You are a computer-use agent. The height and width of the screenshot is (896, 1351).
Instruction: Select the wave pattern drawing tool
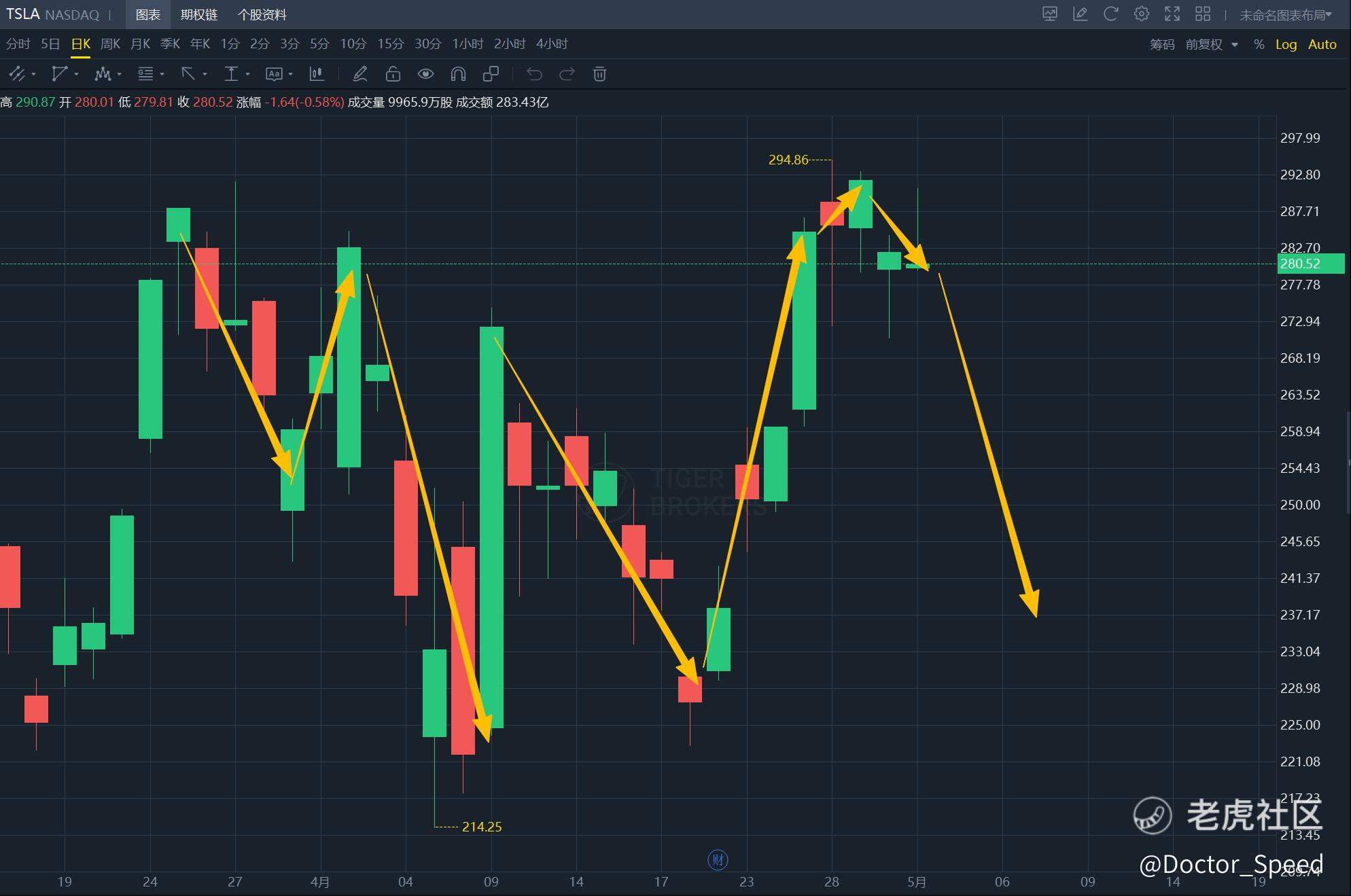click(x=103, y=73)
